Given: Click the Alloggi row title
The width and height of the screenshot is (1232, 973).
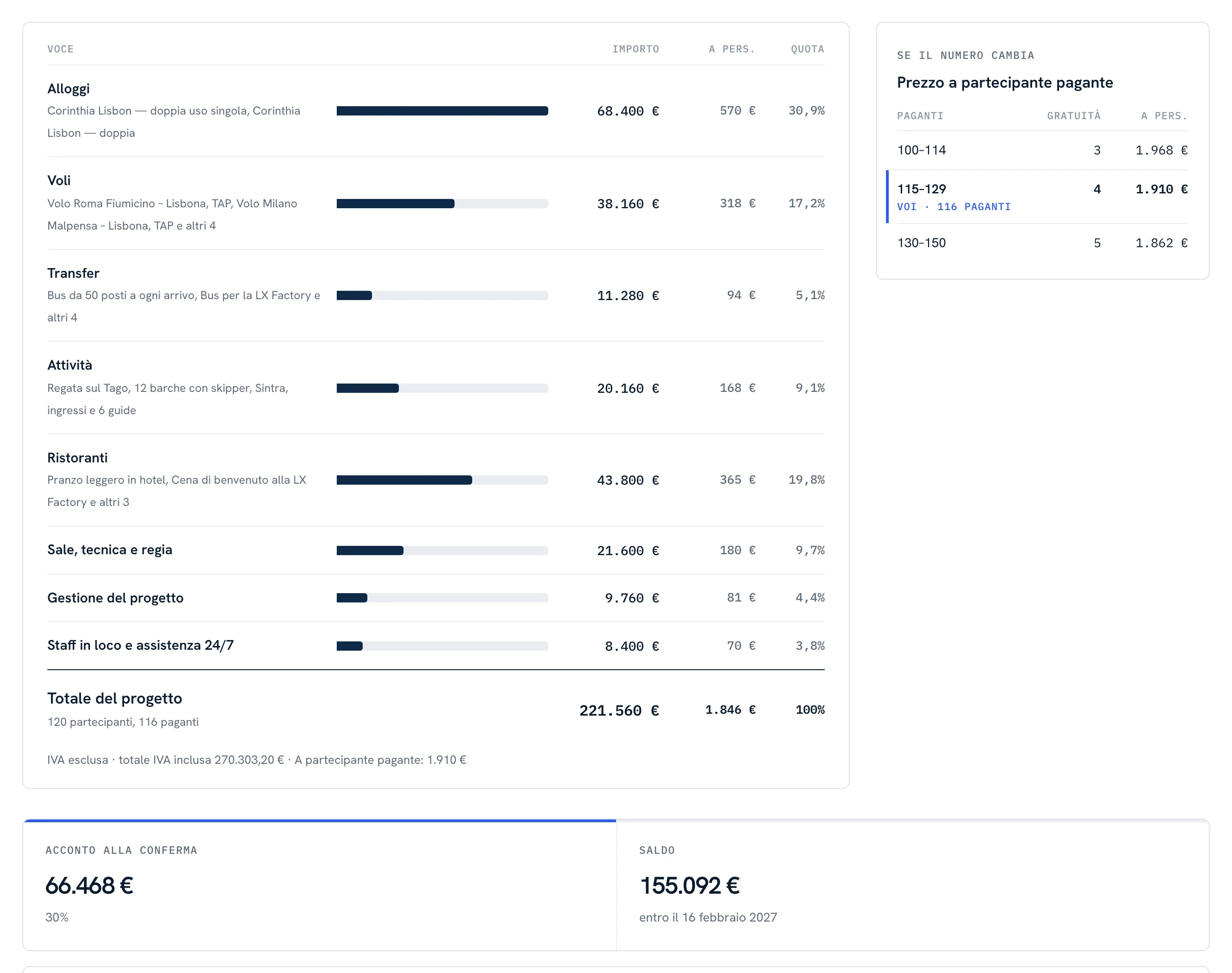Looking at the screenshot, I should (68, 89).
